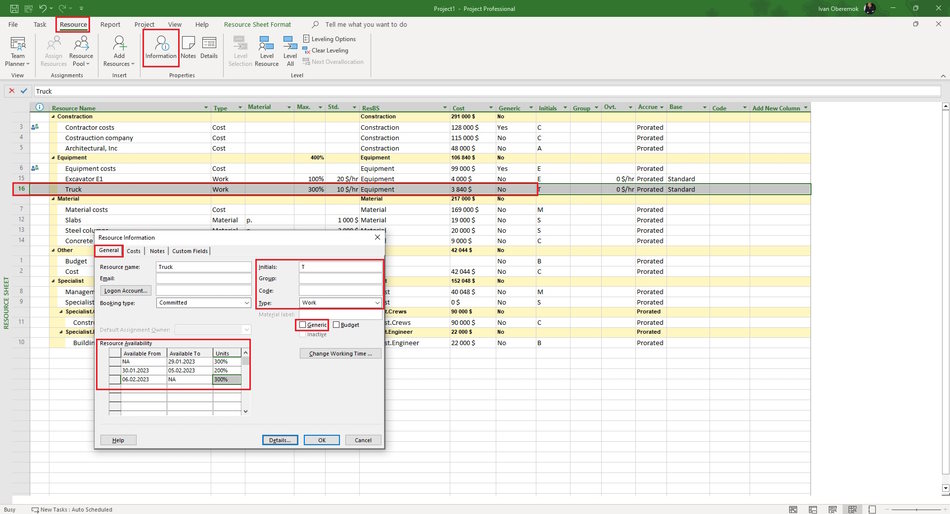Enable the Generic checkbox
The width and height of the screenshot is (950, 514).
tap(302, 325)
